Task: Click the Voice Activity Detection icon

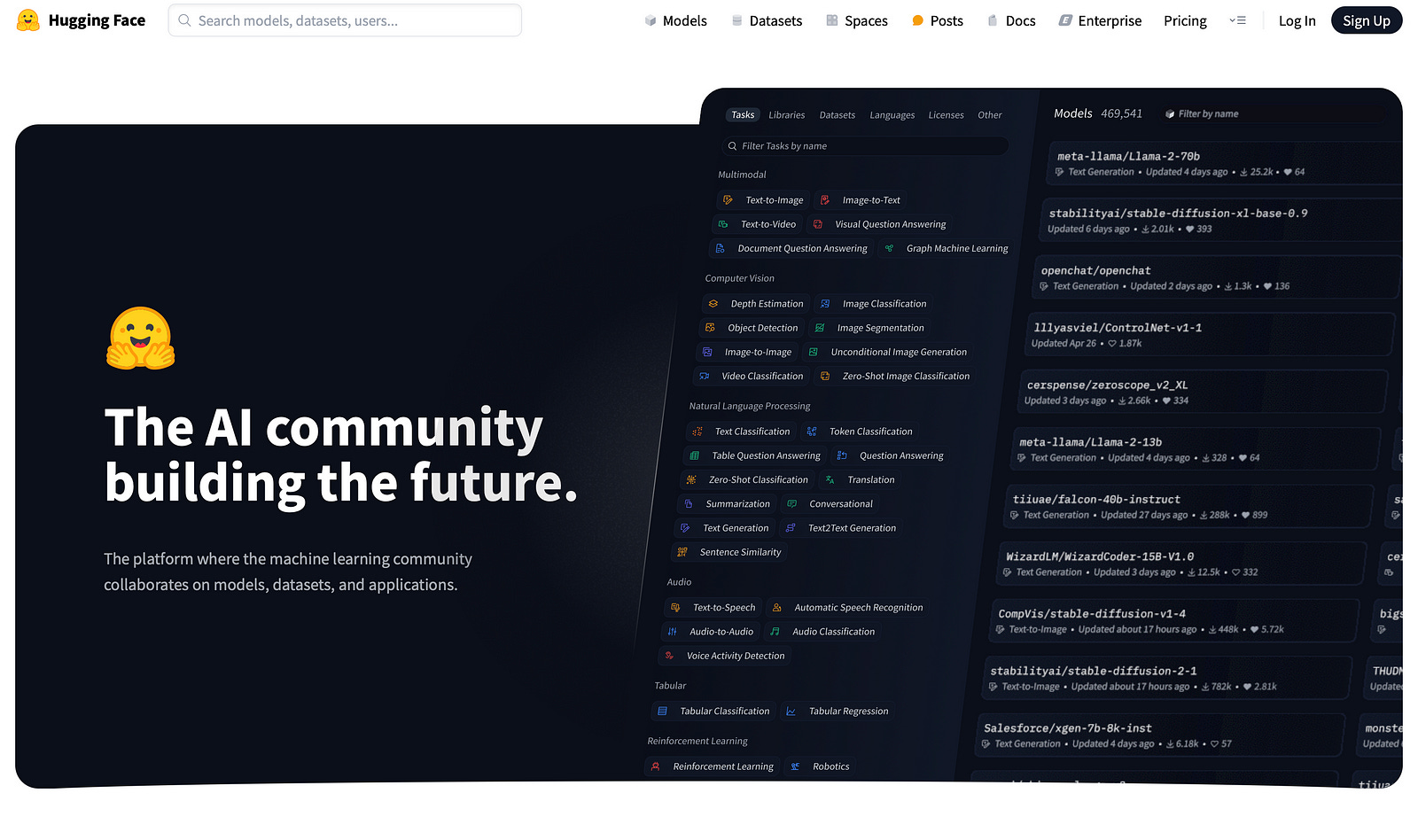Action: 669,656
